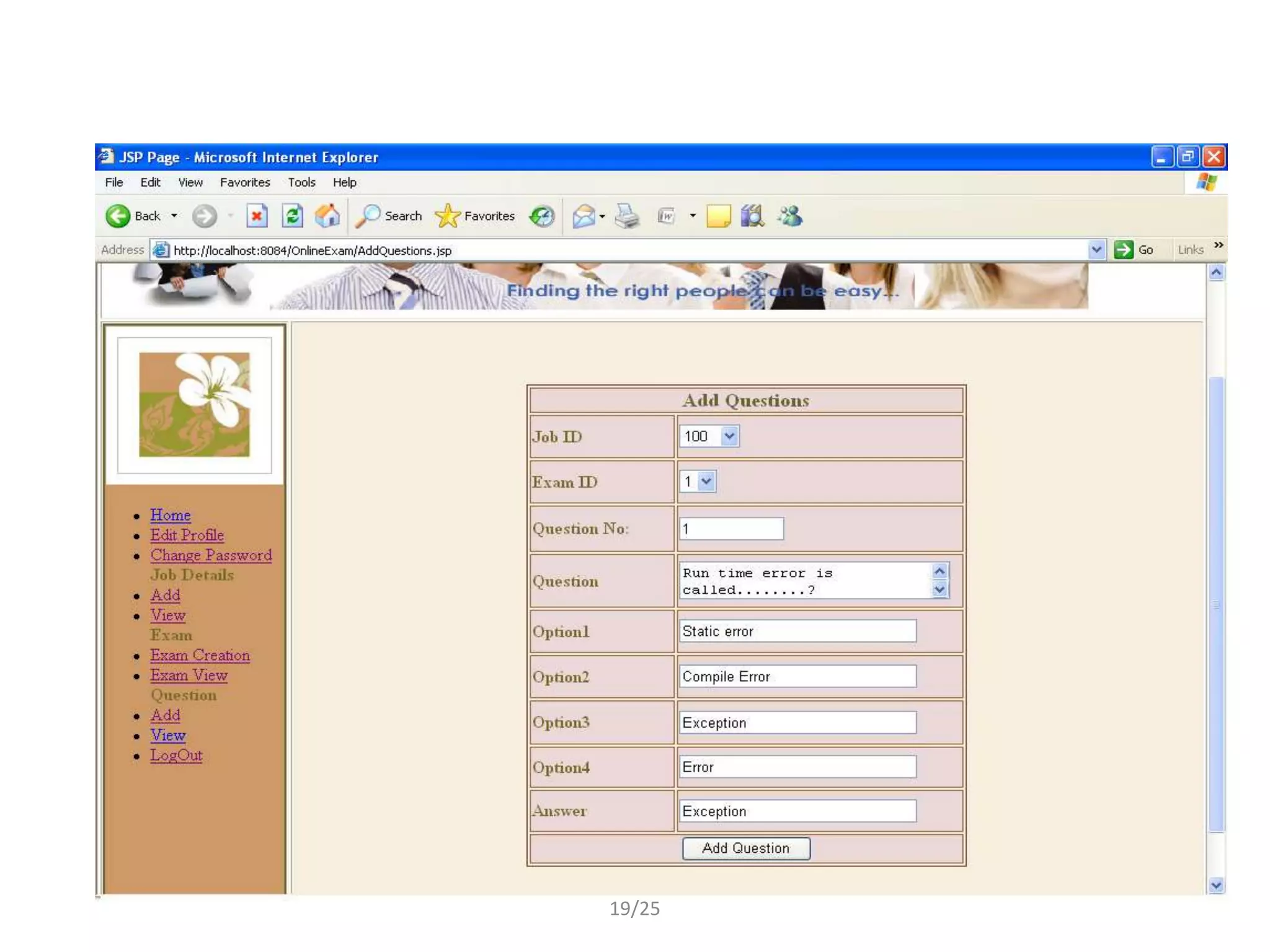Open the Favorites menu in menu bar
The image size is (1270, 952).
[245, 182]
